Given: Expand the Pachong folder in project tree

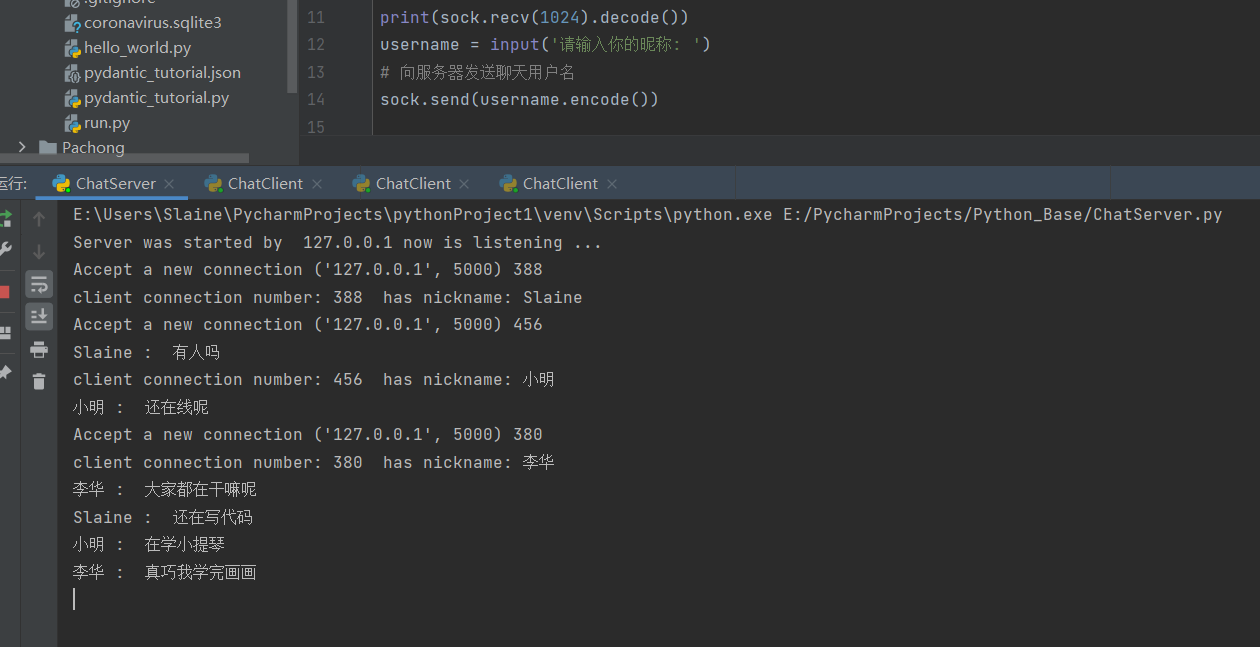Looking at the screenshot, I should (22, 147).
